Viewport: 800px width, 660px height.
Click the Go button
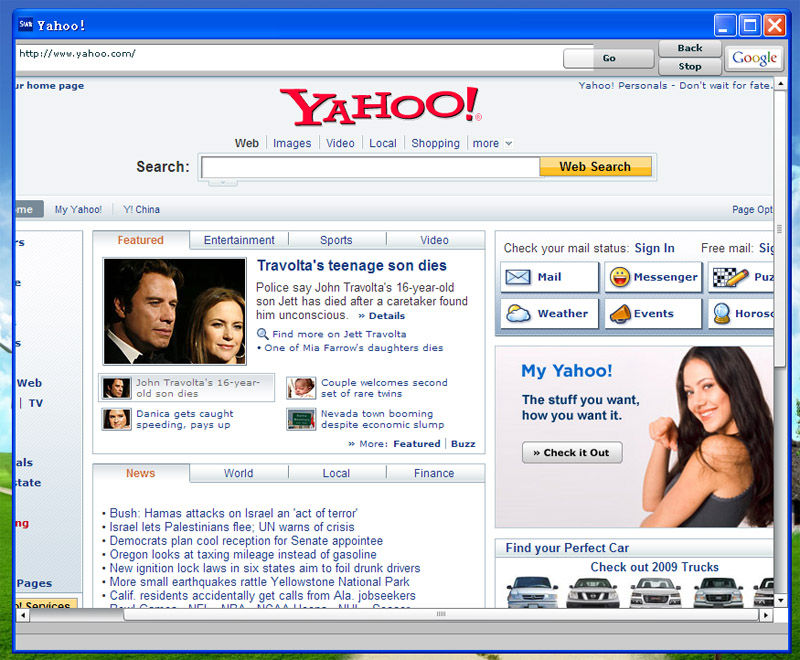[x=609, y=58]
